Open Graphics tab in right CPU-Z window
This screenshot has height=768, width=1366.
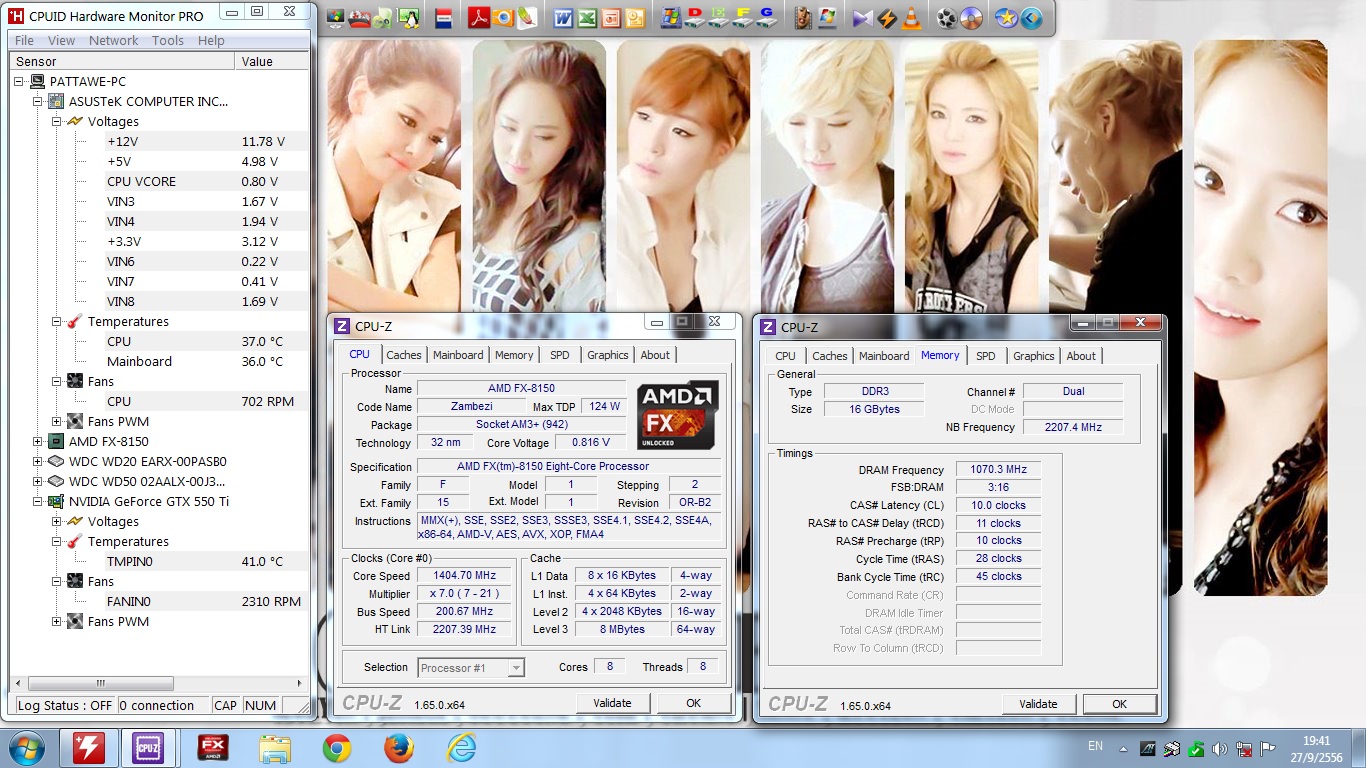1034,356
